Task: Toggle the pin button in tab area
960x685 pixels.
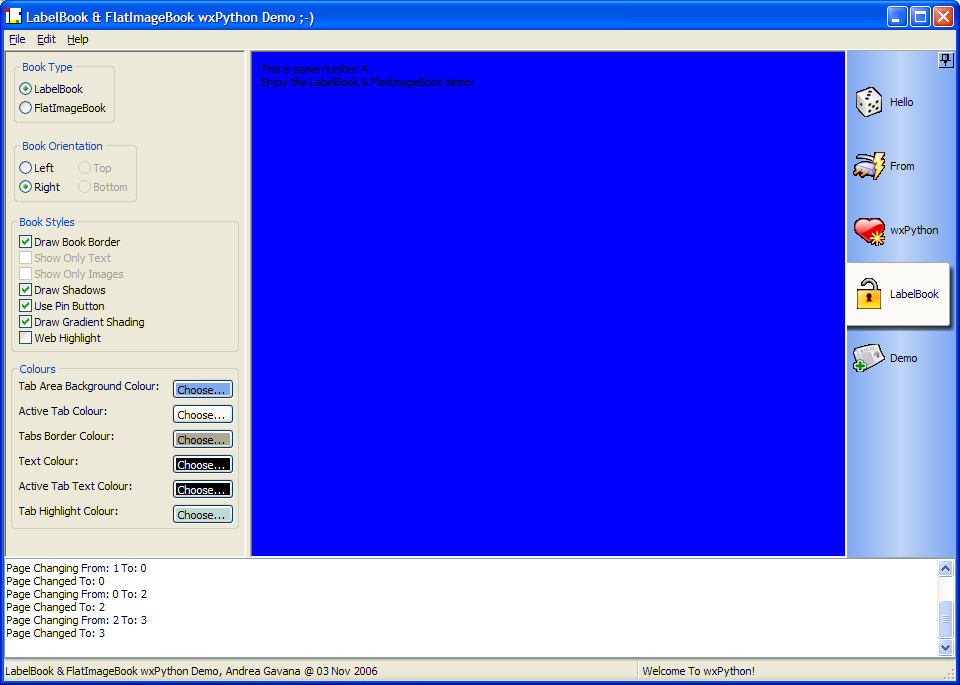Action: point(946,61)
